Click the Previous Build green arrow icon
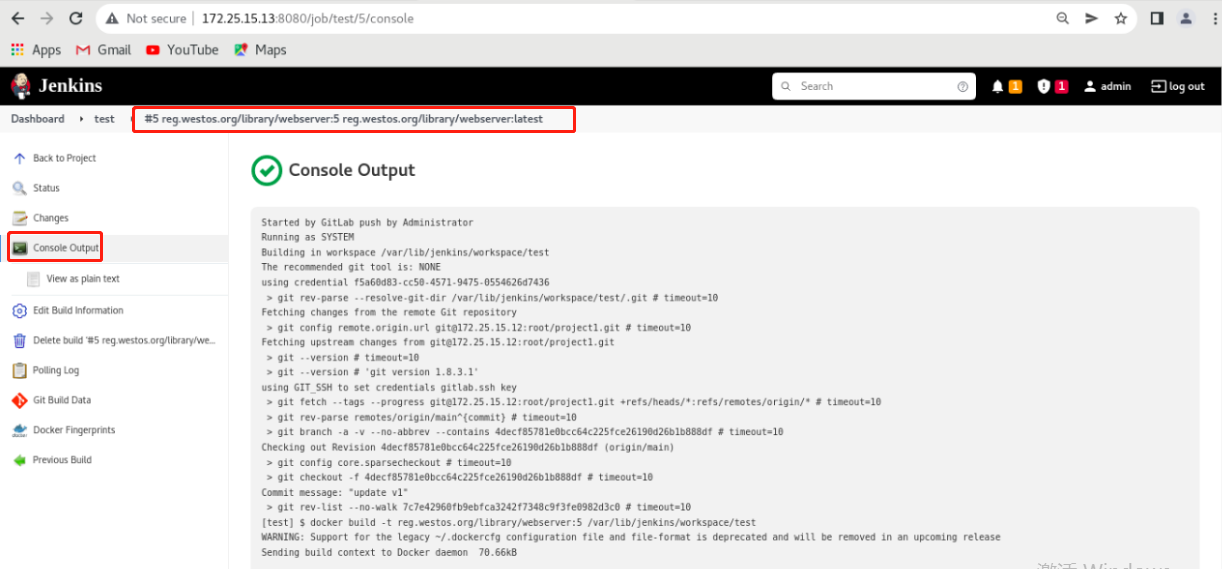Viewport: 1222px width, 569px height. click(20, 460)
